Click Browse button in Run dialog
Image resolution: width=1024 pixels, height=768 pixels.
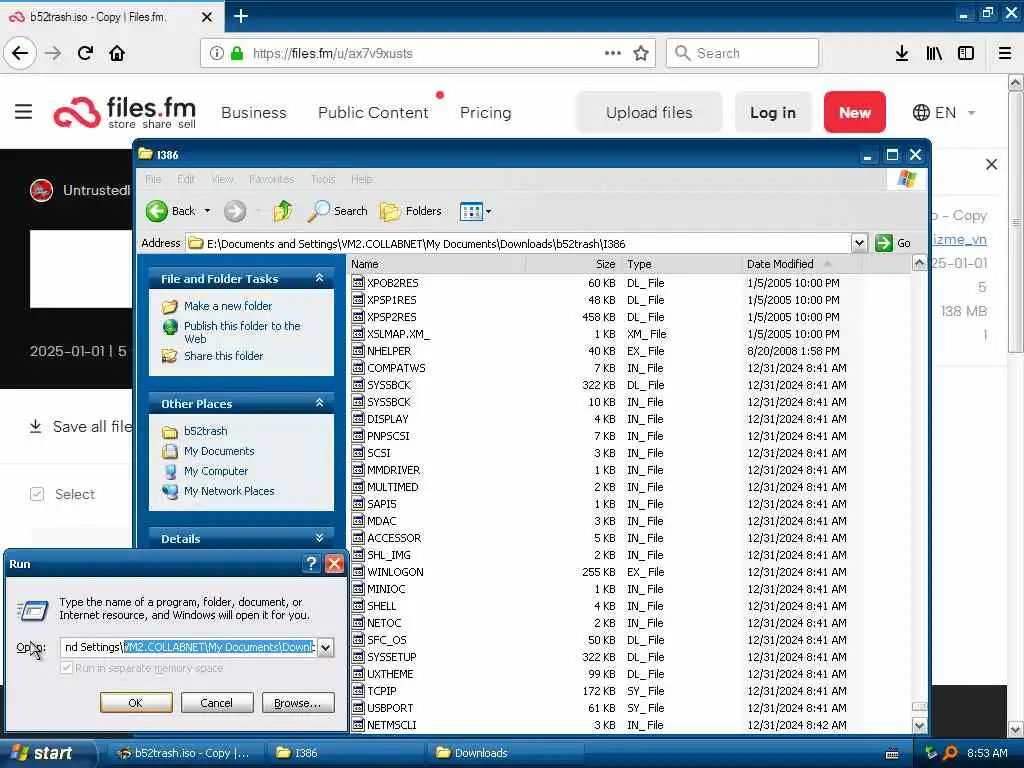298,703
